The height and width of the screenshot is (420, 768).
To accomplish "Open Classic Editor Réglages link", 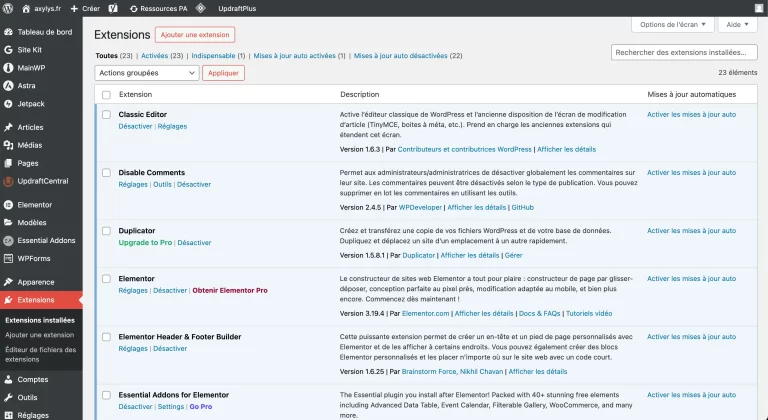I will tap(172, 126).
